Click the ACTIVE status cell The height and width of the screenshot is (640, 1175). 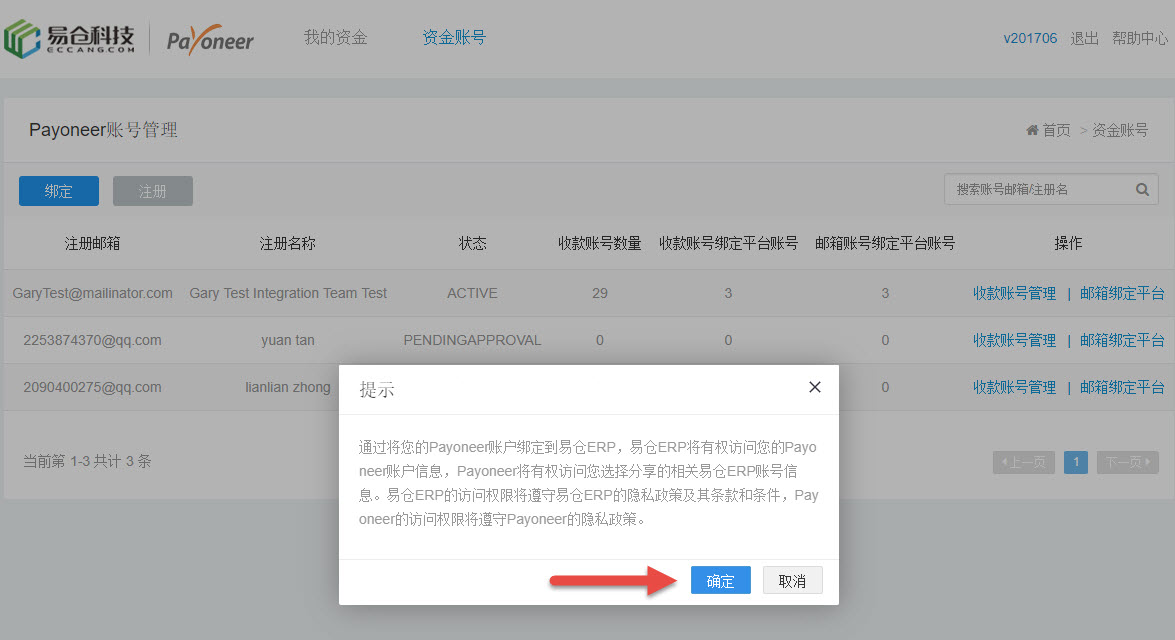tap(472, 293)
